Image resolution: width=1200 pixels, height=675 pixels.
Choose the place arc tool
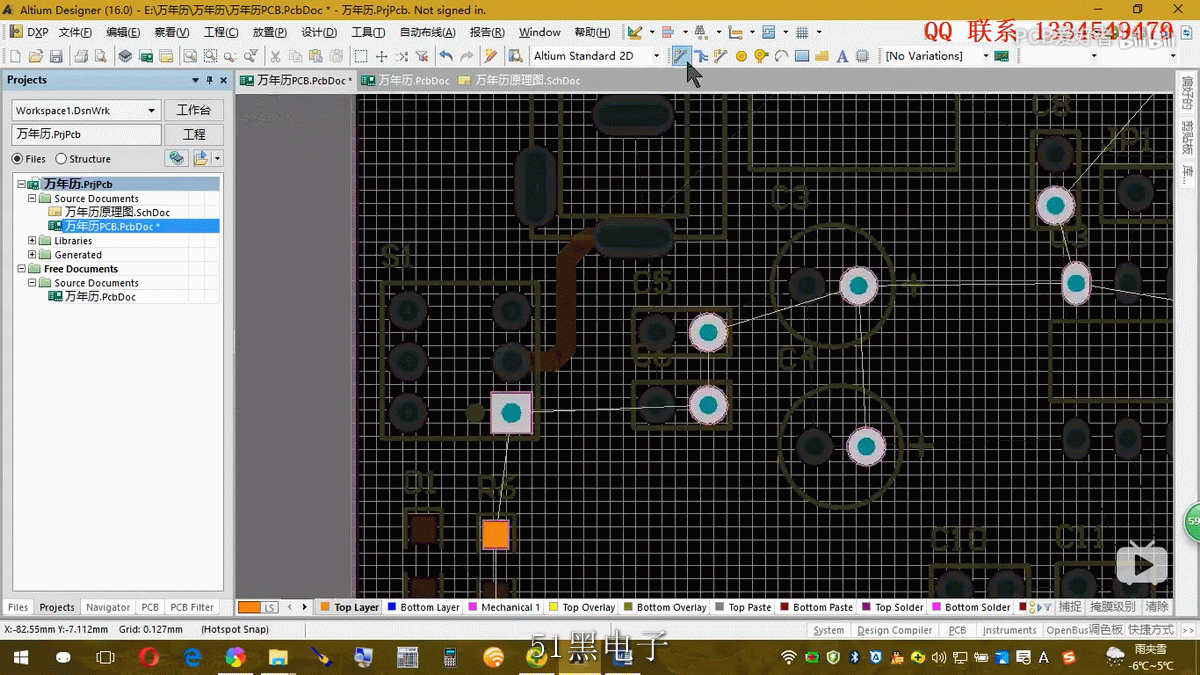click(781, 56)
